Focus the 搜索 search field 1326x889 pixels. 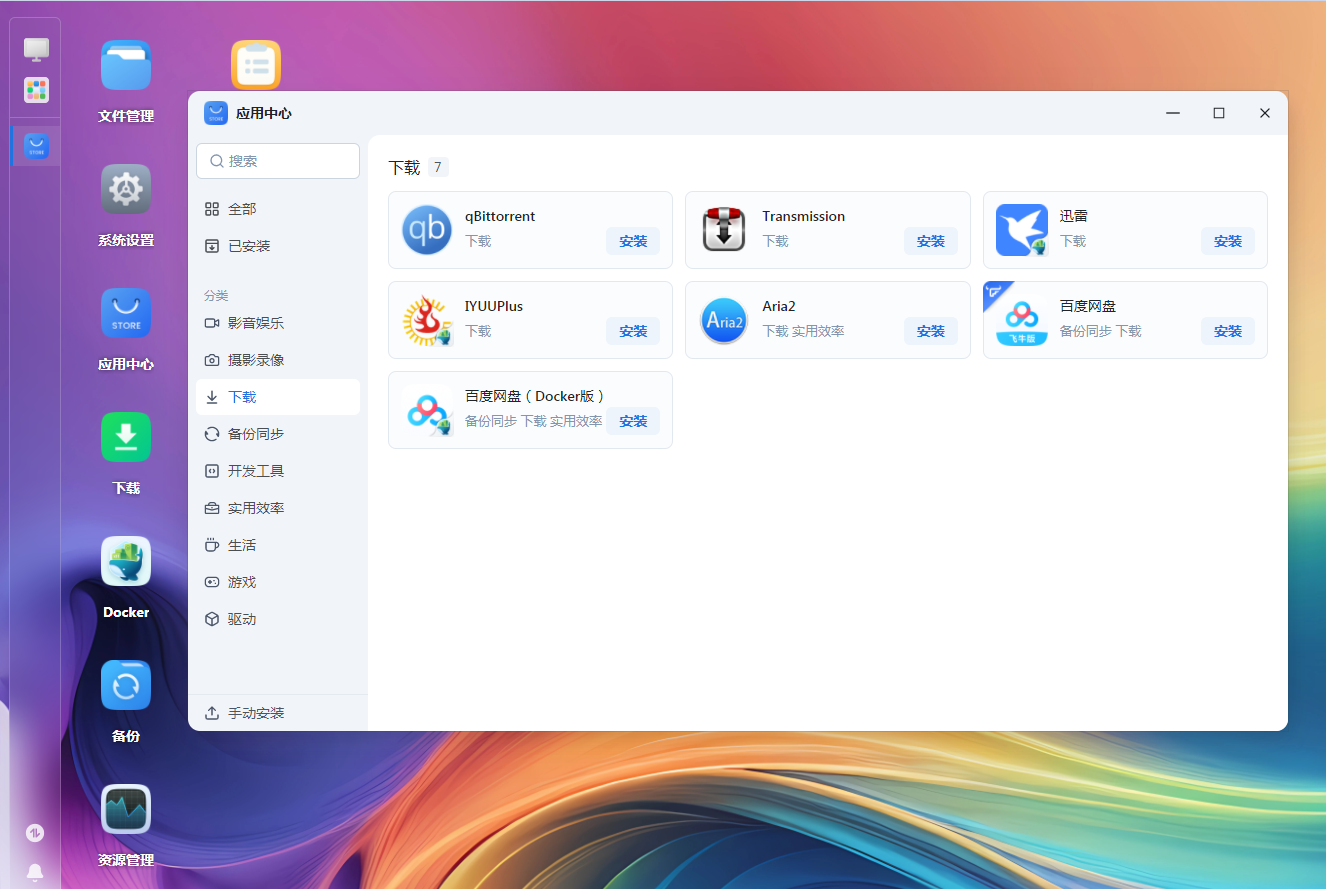pos(278,161)
